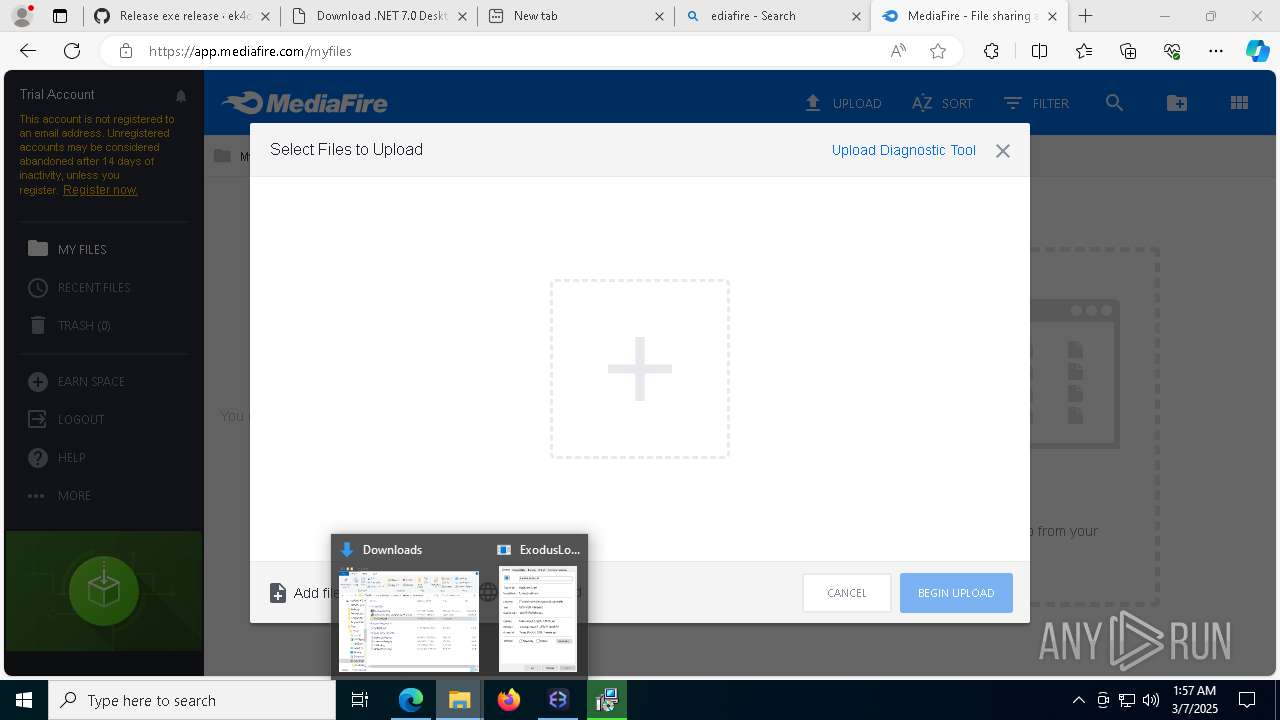Click the taskbar search box

(x=192, y=700)
